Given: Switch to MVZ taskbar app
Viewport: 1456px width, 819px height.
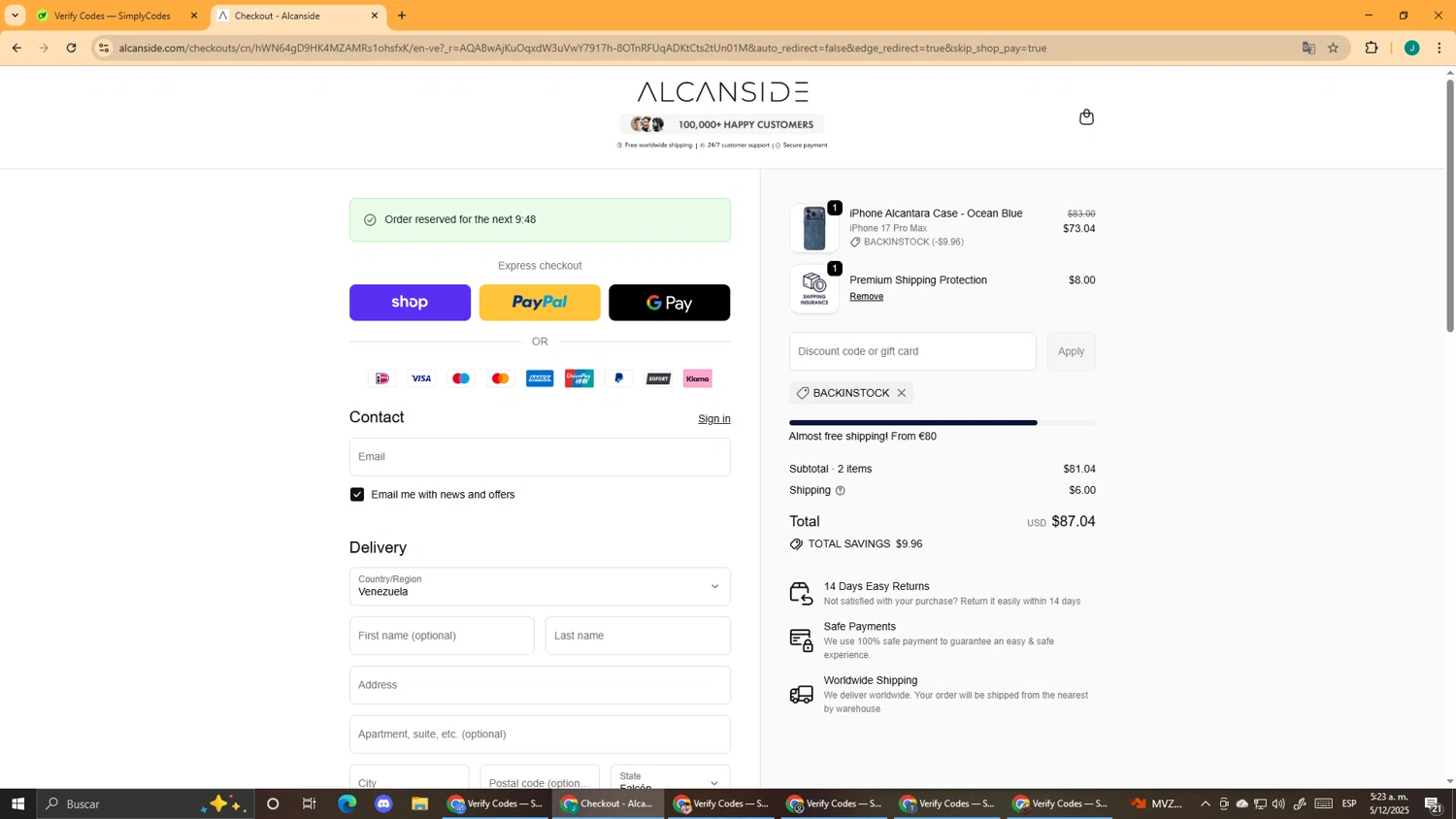Looking at the screenshot, I should [1157, 804].
